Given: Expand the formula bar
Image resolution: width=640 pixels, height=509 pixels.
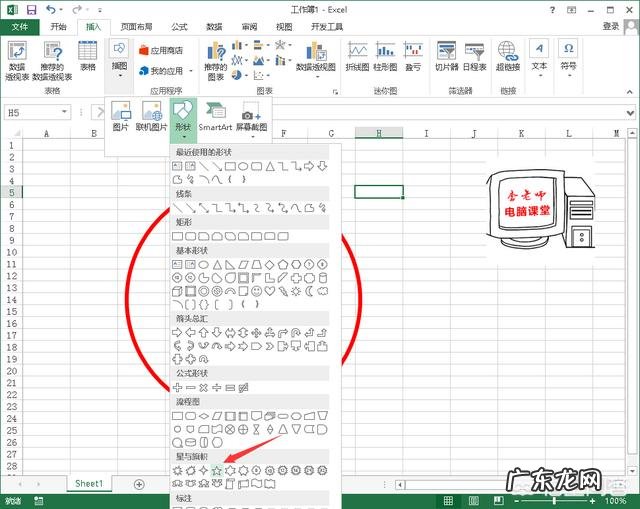Looking at the screenshot, I should point(630,113).
